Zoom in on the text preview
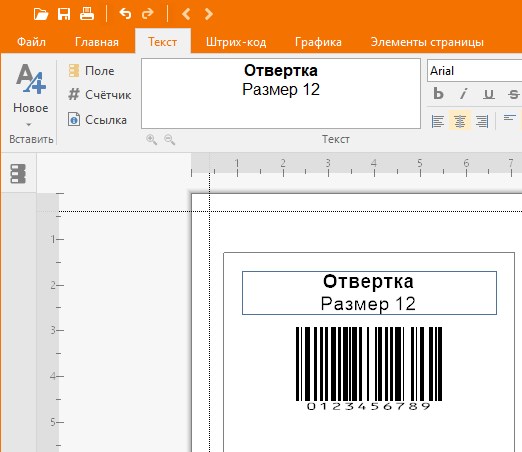 152,139
